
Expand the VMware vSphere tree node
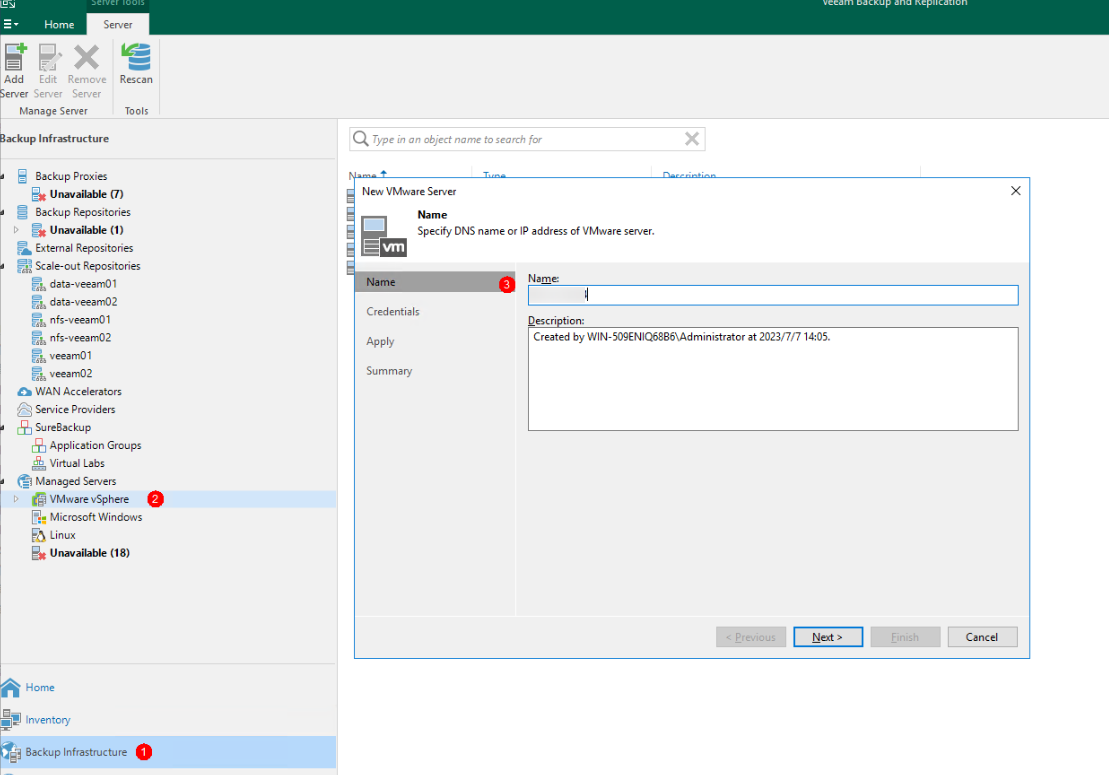16,499
